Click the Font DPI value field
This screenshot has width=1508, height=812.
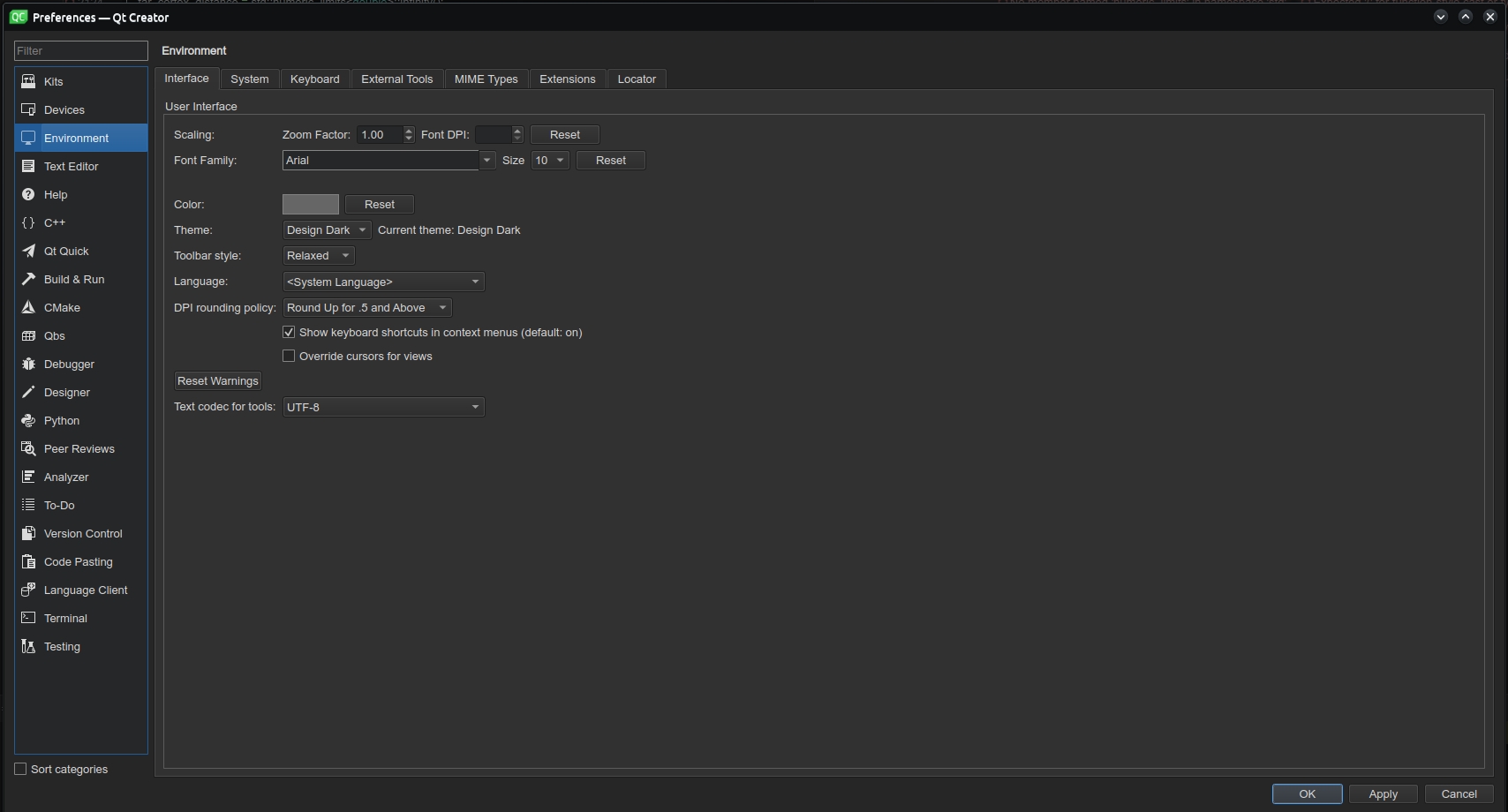click(494, 134)
